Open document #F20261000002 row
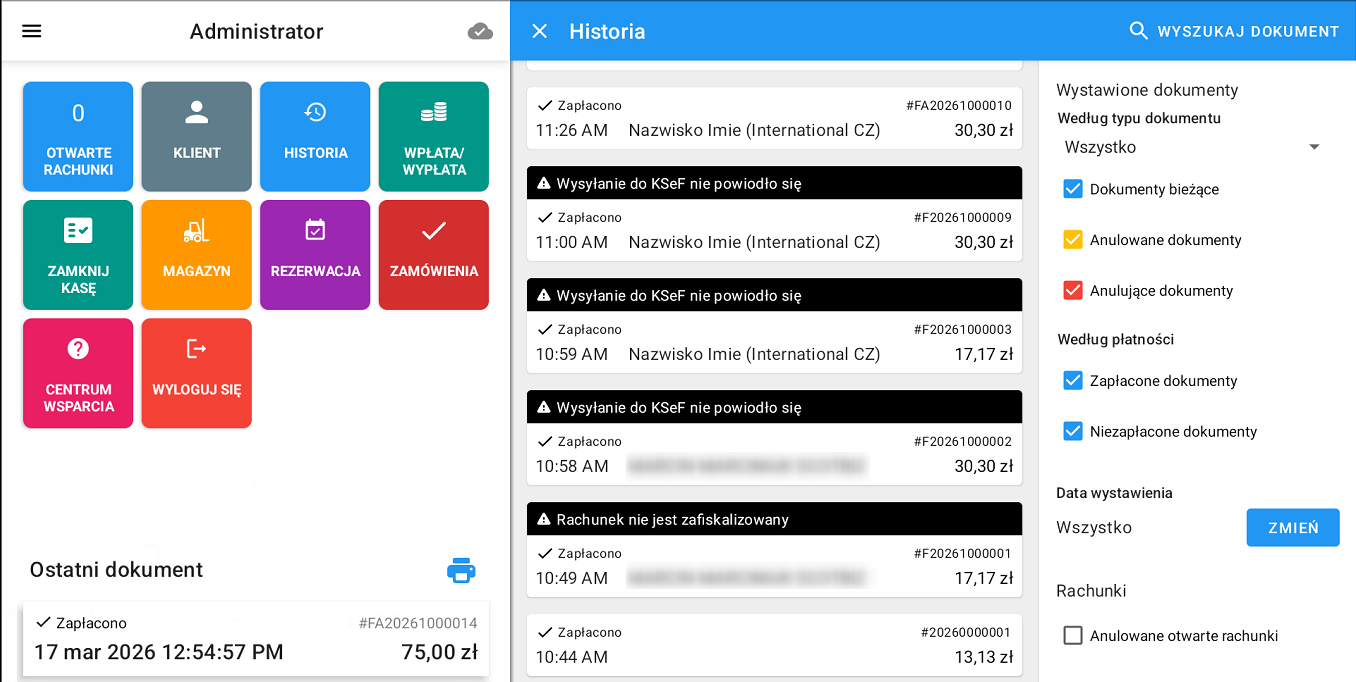1356x682 pixels. click(774, 454)
